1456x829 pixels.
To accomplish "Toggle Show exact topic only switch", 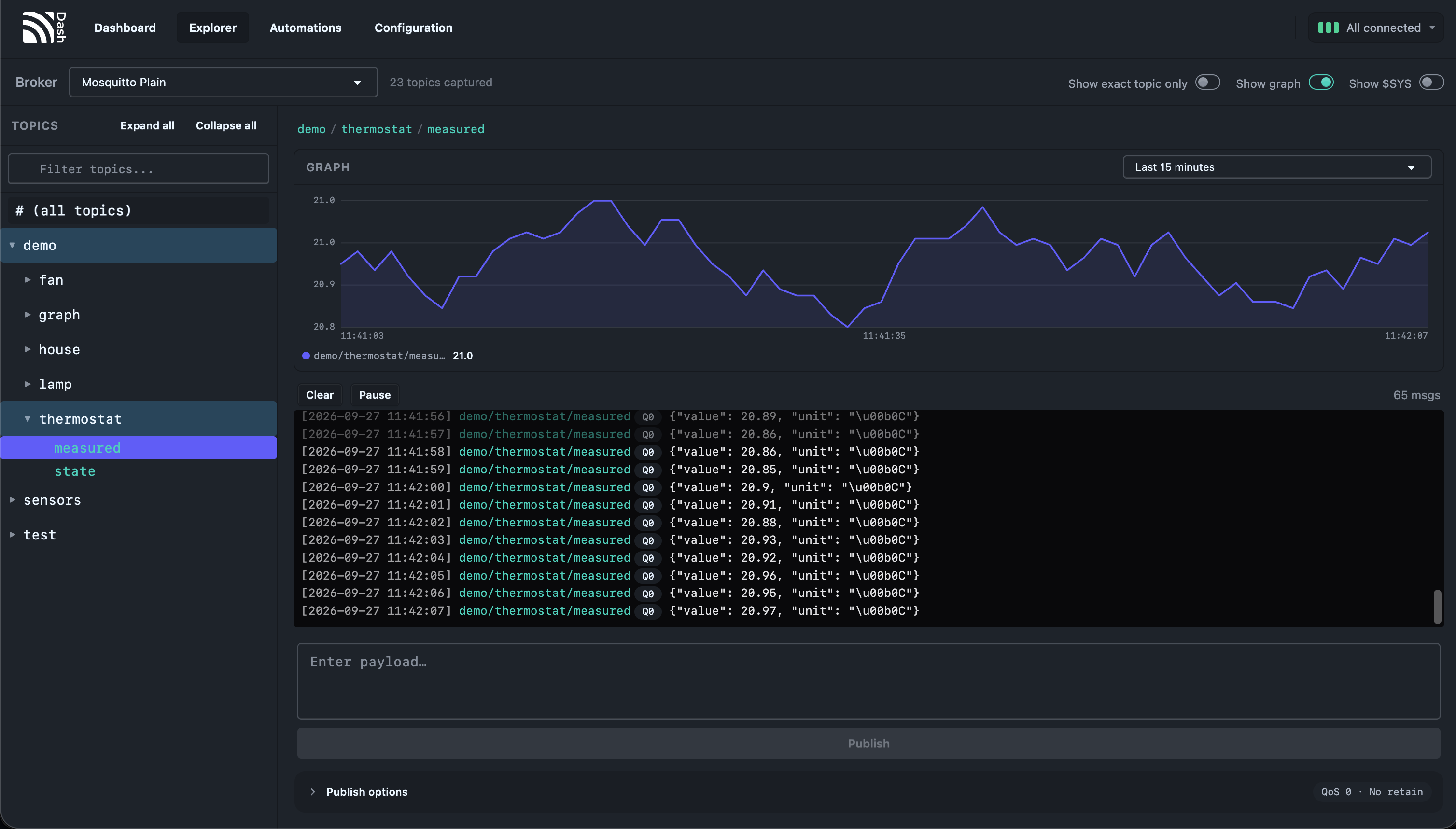I will (1207, 83).
